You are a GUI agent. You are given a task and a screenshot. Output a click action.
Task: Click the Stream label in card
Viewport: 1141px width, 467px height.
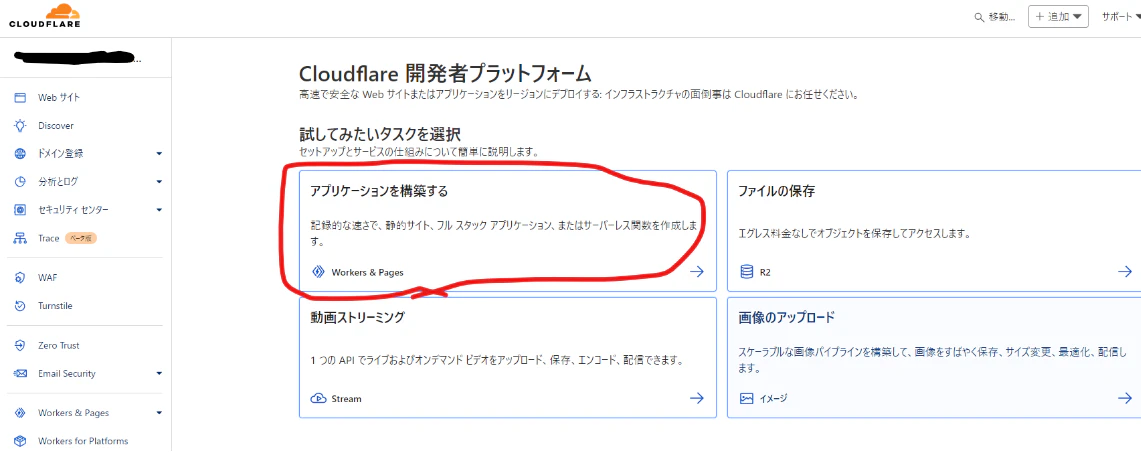pos(346,399)
